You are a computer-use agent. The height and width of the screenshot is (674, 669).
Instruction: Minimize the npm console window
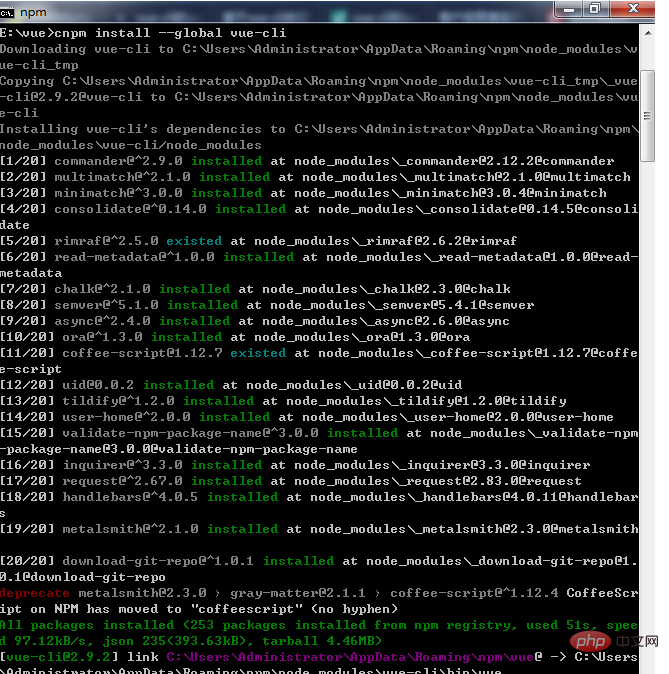pyautogui.click(x=568, y=9)
